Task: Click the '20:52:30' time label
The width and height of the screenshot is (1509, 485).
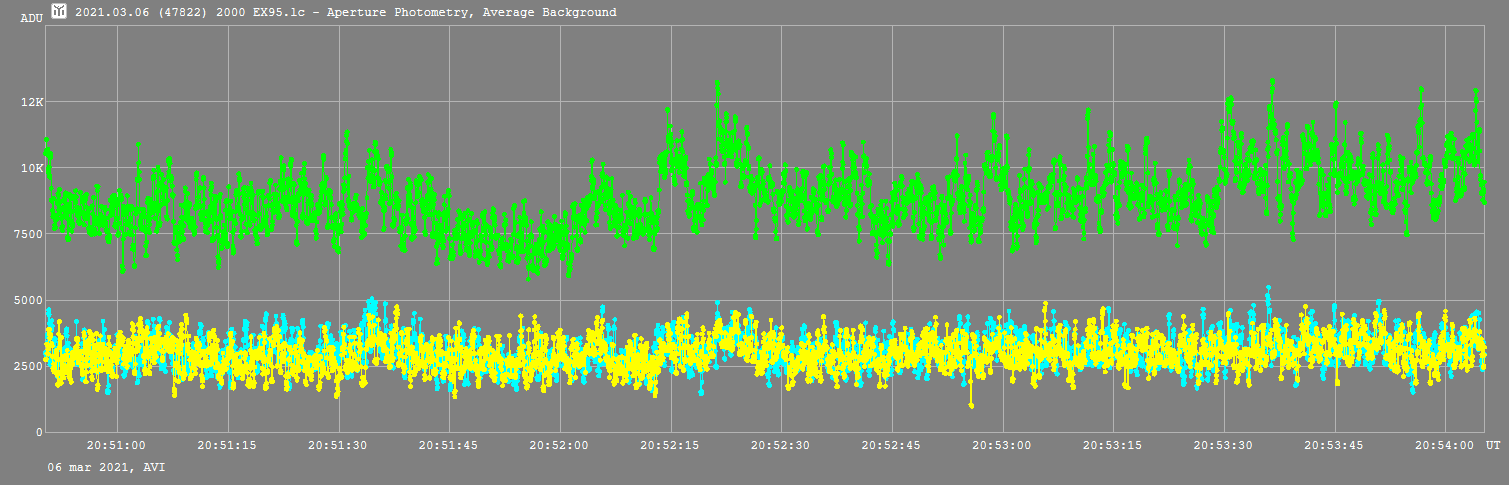Action: coord(781,447)
